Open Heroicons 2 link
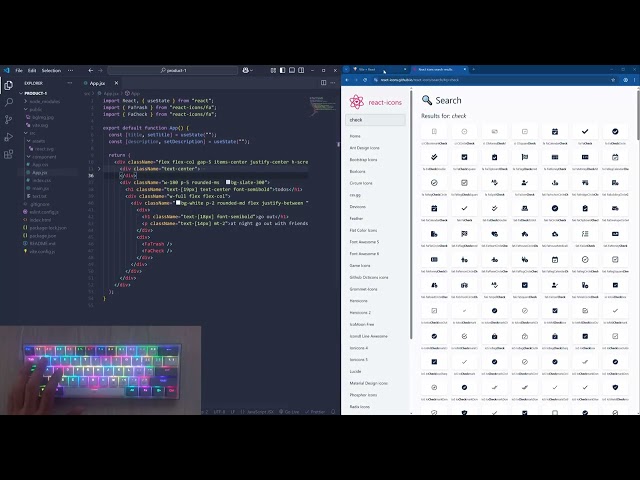This screenshot has height=480, width=640. [x=360, y=313]
